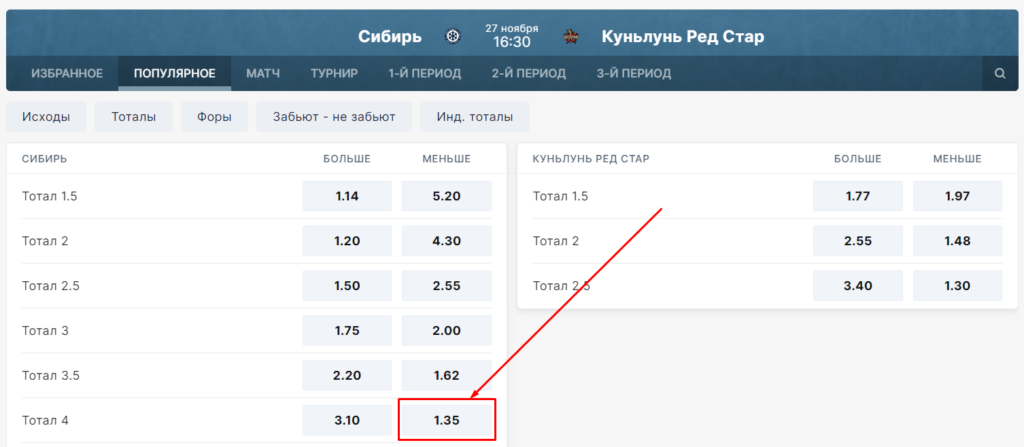Filter by Тоталы
Image resolution: width=1024 pixels, height=447 pixels.
tap(134, 117)
